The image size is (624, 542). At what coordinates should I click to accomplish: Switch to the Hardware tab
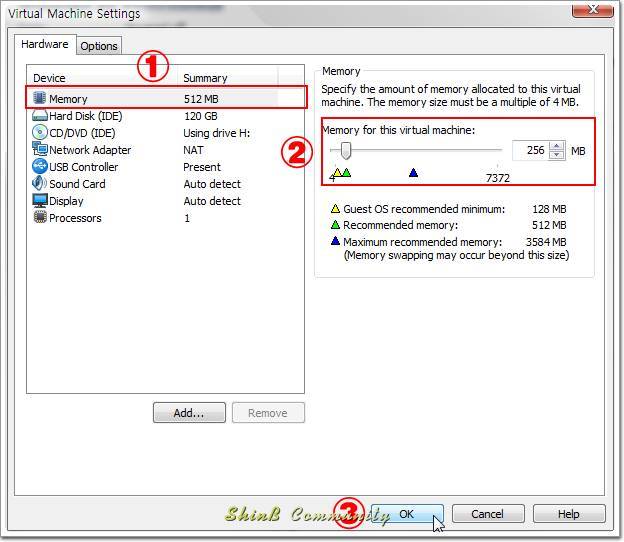click(45, 44)
